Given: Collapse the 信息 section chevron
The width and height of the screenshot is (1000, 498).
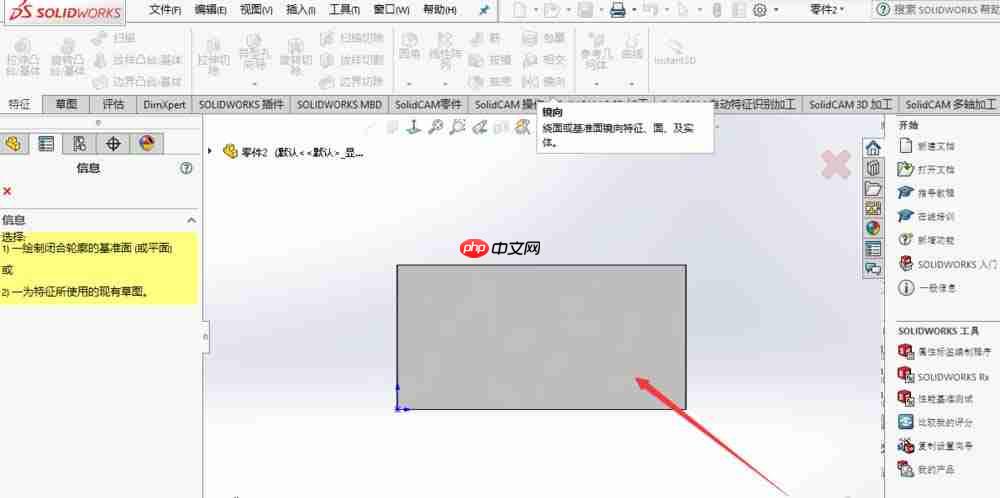Looking at the screenshot, I should coord(191,220).
